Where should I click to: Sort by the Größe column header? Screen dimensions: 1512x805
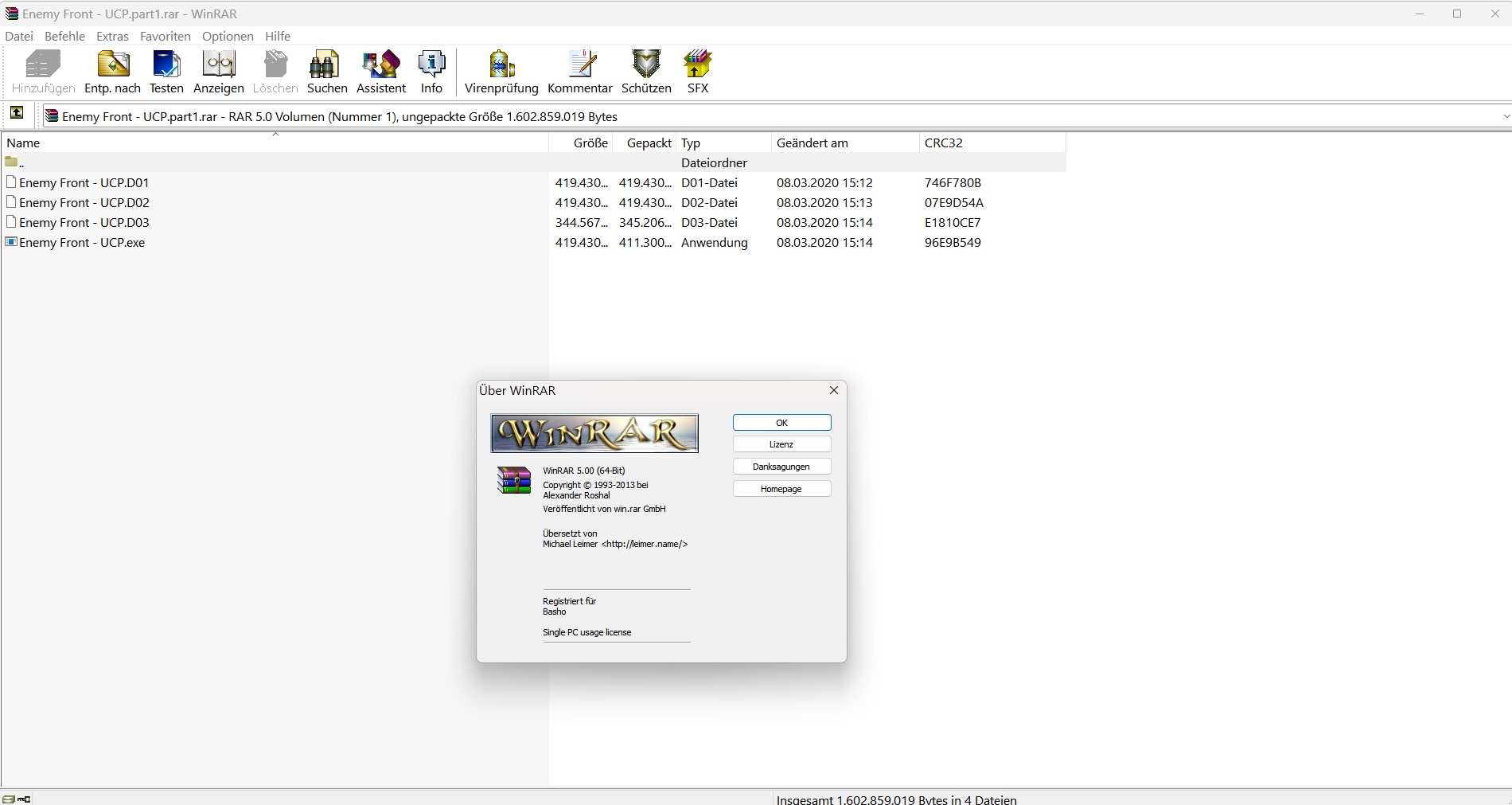581,143
